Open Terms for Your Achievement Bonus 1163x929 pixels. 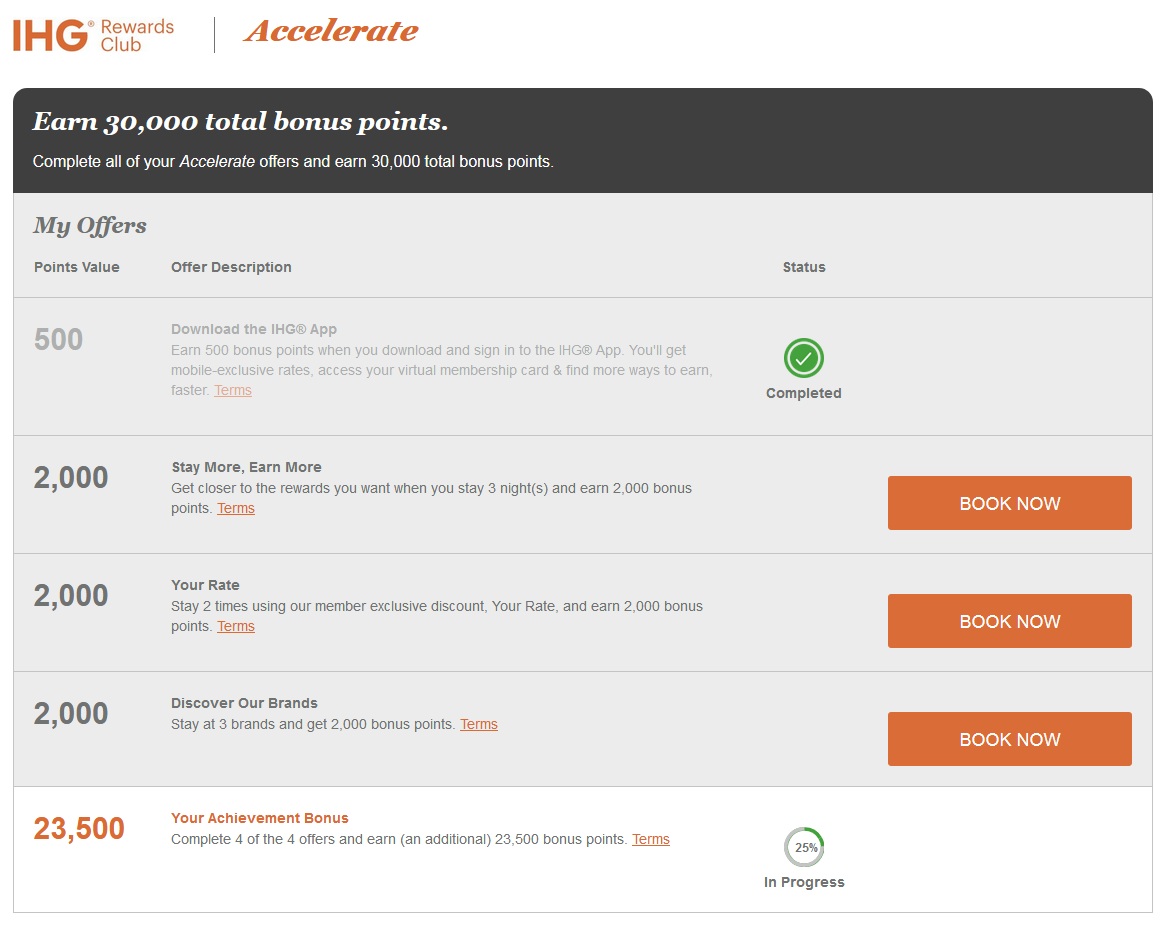coord(650,839)
